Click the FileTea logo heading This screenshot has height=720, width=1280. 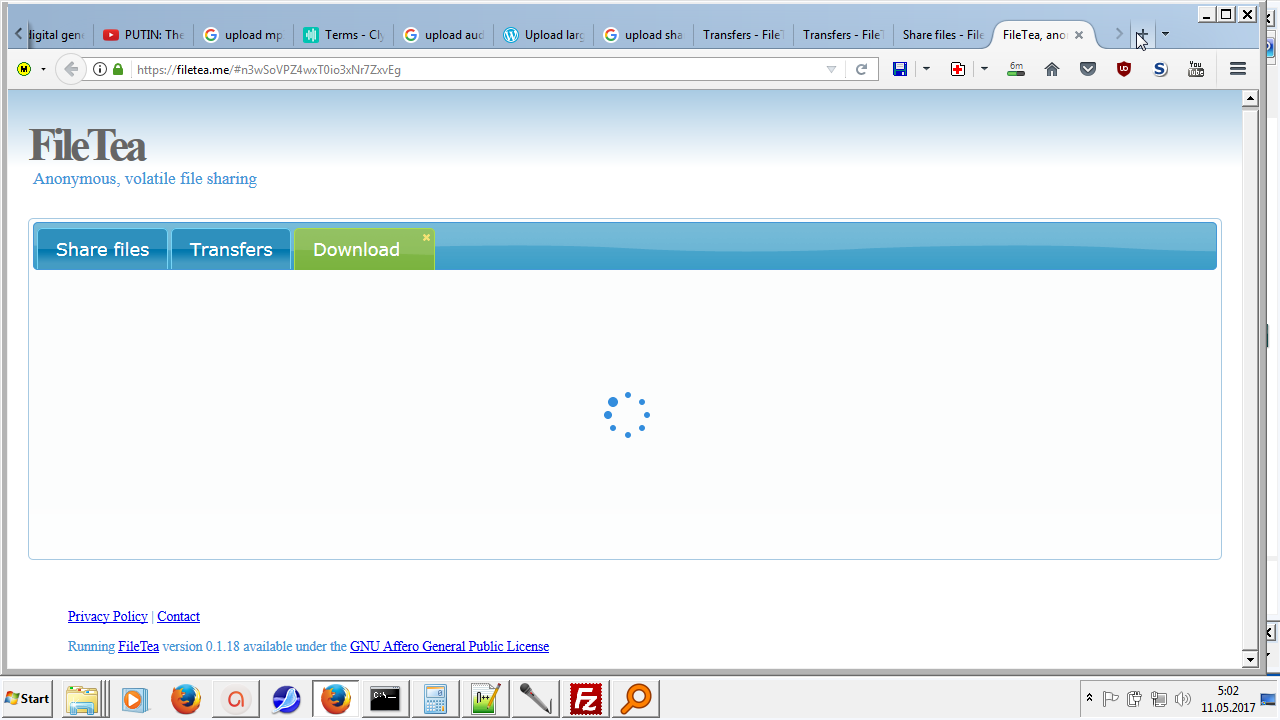click(88, 146)
